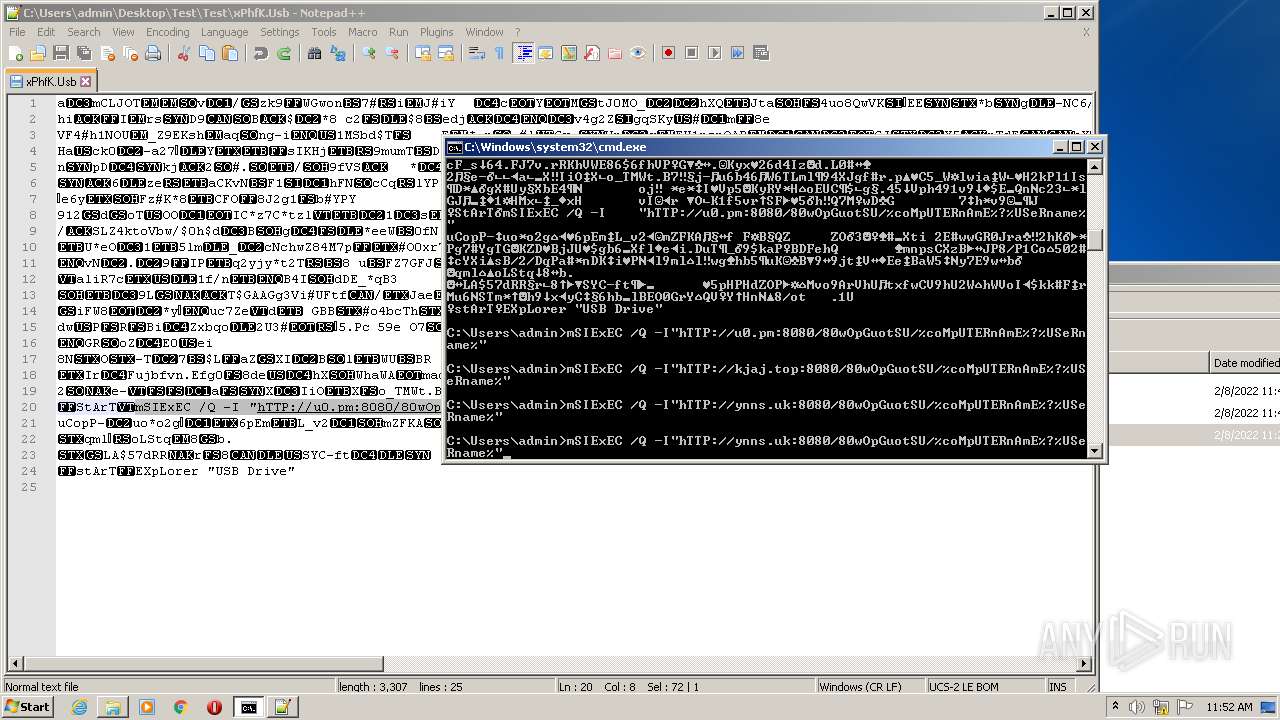The image size is (1280, 720).
Task: Open Chrome from the taskbar
Action: click(180, 707)
